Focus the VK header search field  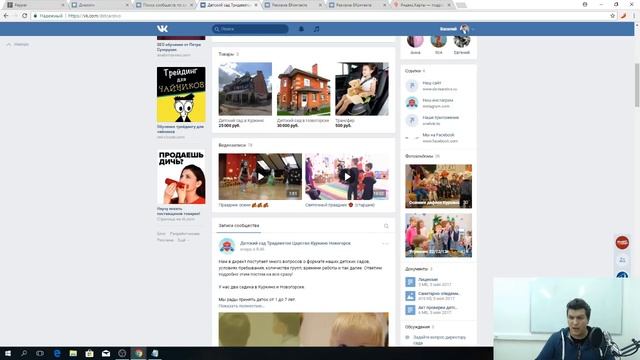(x=250, y=29)
